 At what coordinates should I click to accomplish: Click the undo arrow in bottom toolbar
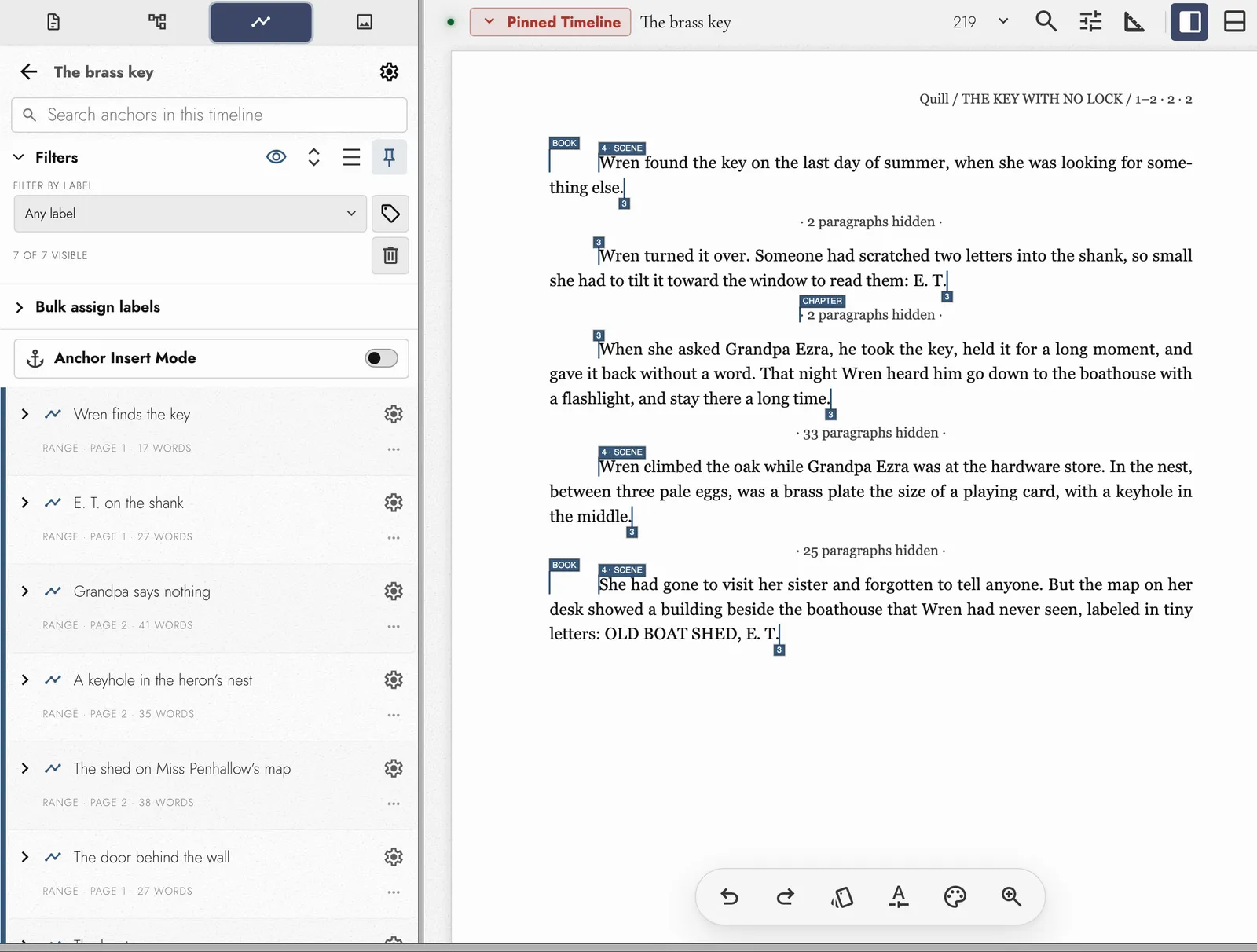pos(729,896)
